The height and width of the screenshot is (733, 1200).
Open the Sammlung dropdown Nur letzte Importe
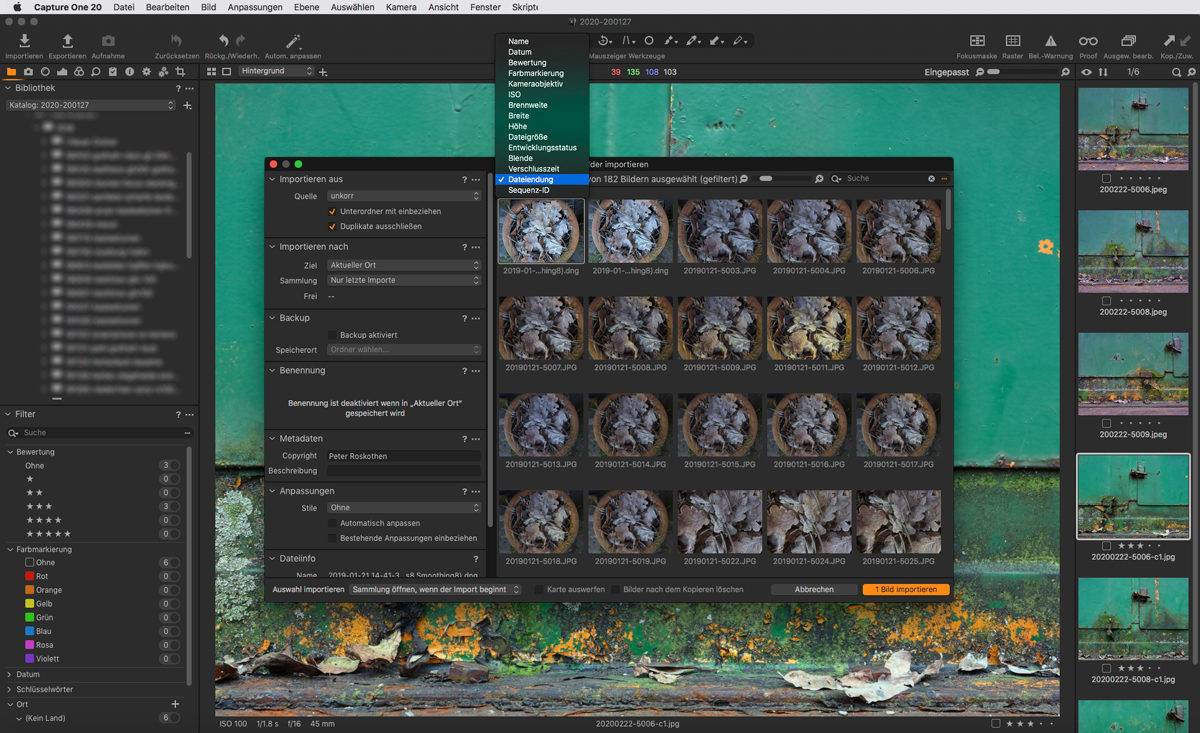coord(404,280)
